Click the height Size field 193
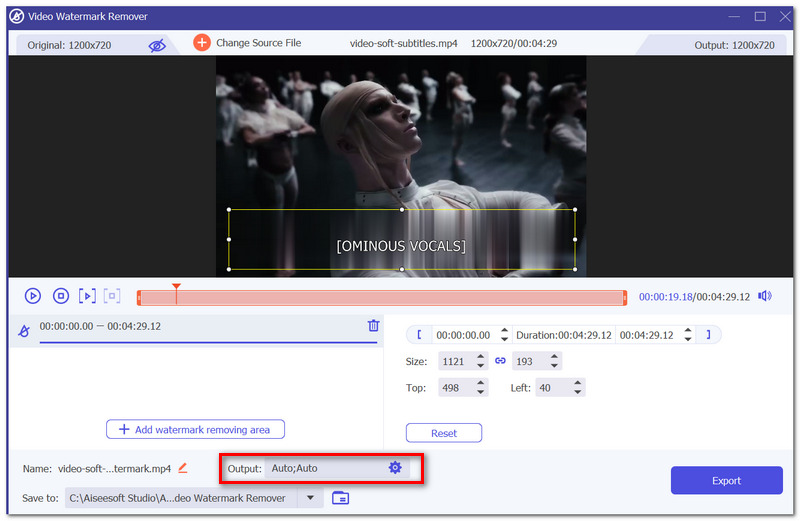800x521 pixels. coord(530,361)
